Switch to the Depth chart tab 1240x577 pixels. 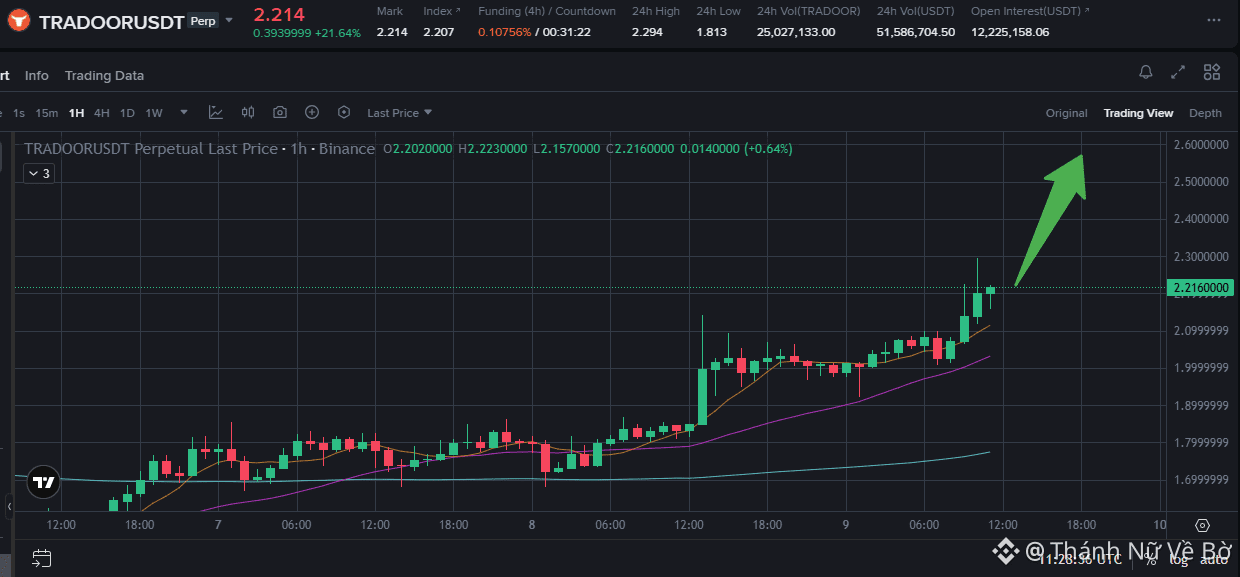tap(1205, 113)
